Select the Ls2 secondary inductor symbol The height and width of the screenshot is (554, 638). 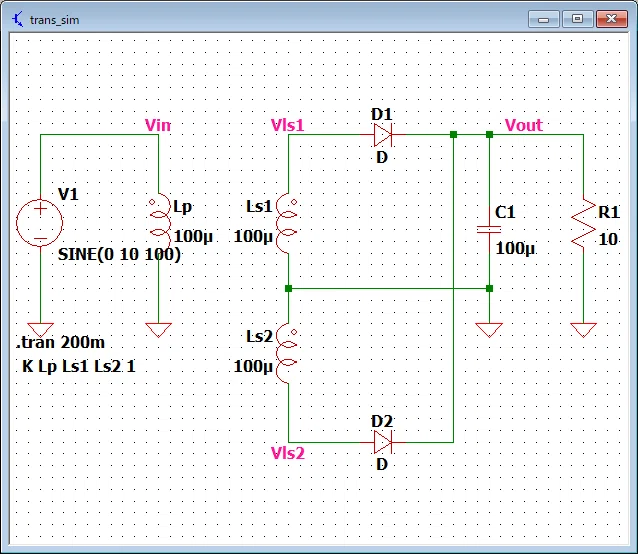point(287,353)
